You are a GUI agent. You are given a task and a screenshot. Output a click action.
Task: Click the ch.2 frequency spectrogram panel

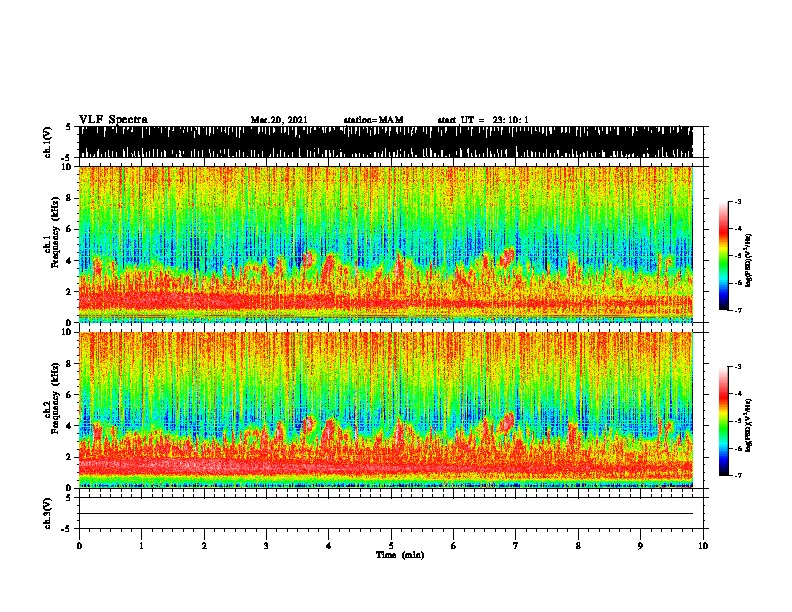tap(386, 410)
